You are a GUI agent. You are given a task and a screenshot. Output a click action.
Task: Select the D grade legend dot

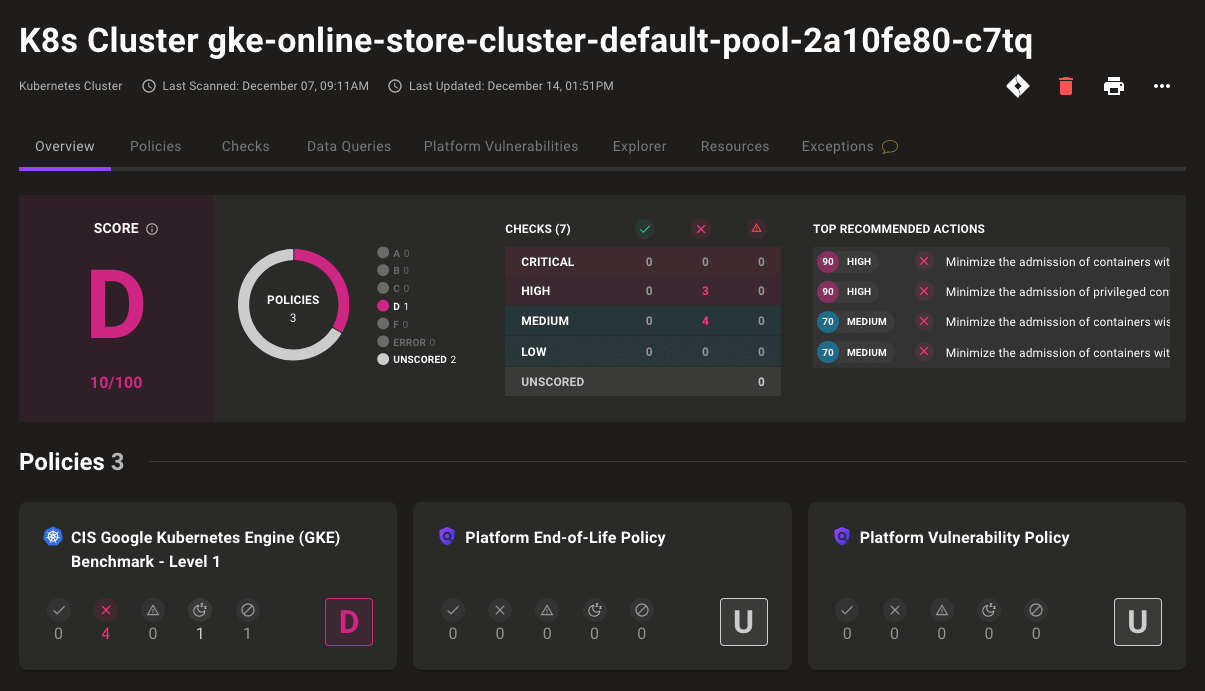(383, 306)
